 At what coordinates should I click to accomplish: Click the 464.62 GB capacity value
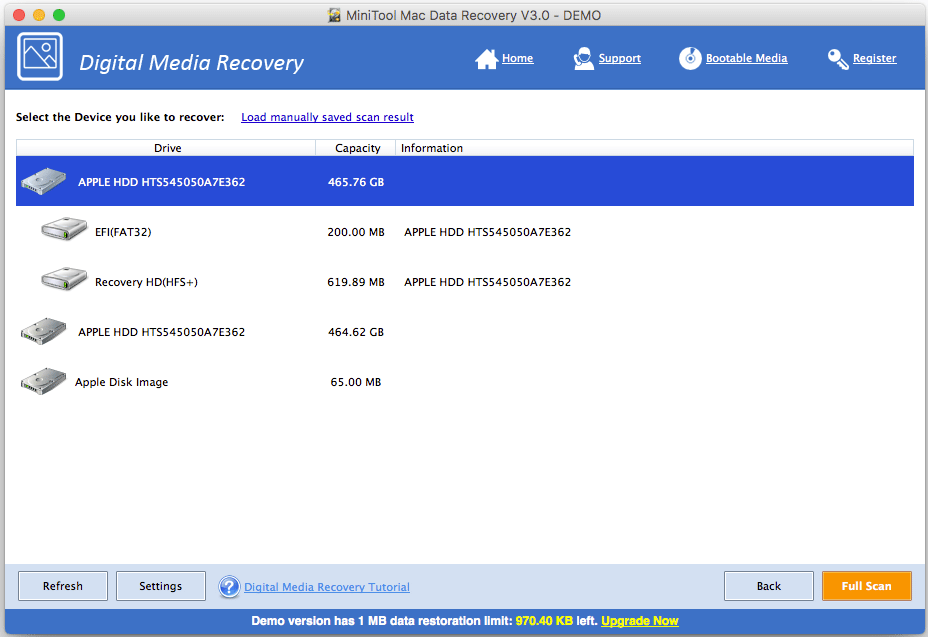pos(356,332)
